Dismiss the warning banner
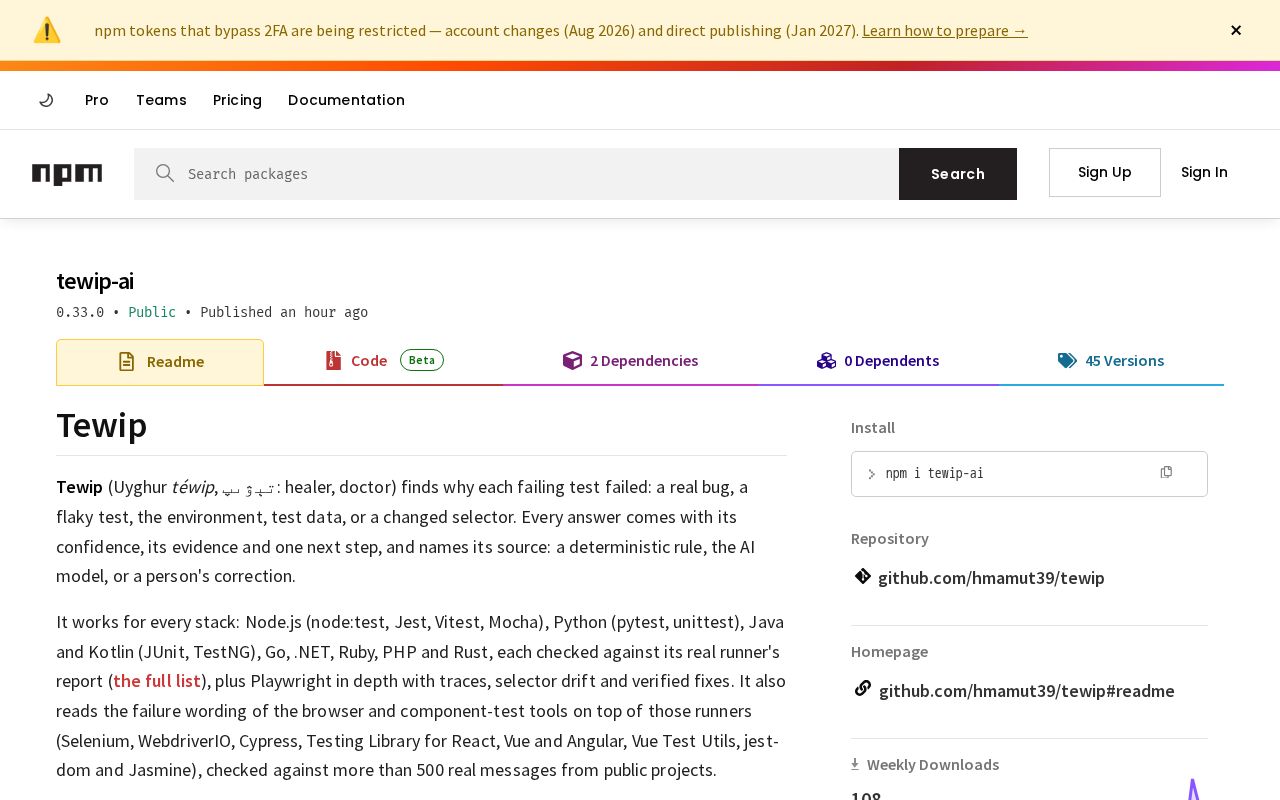This screenshot has width=1280, height=800. coord(1236,30)
